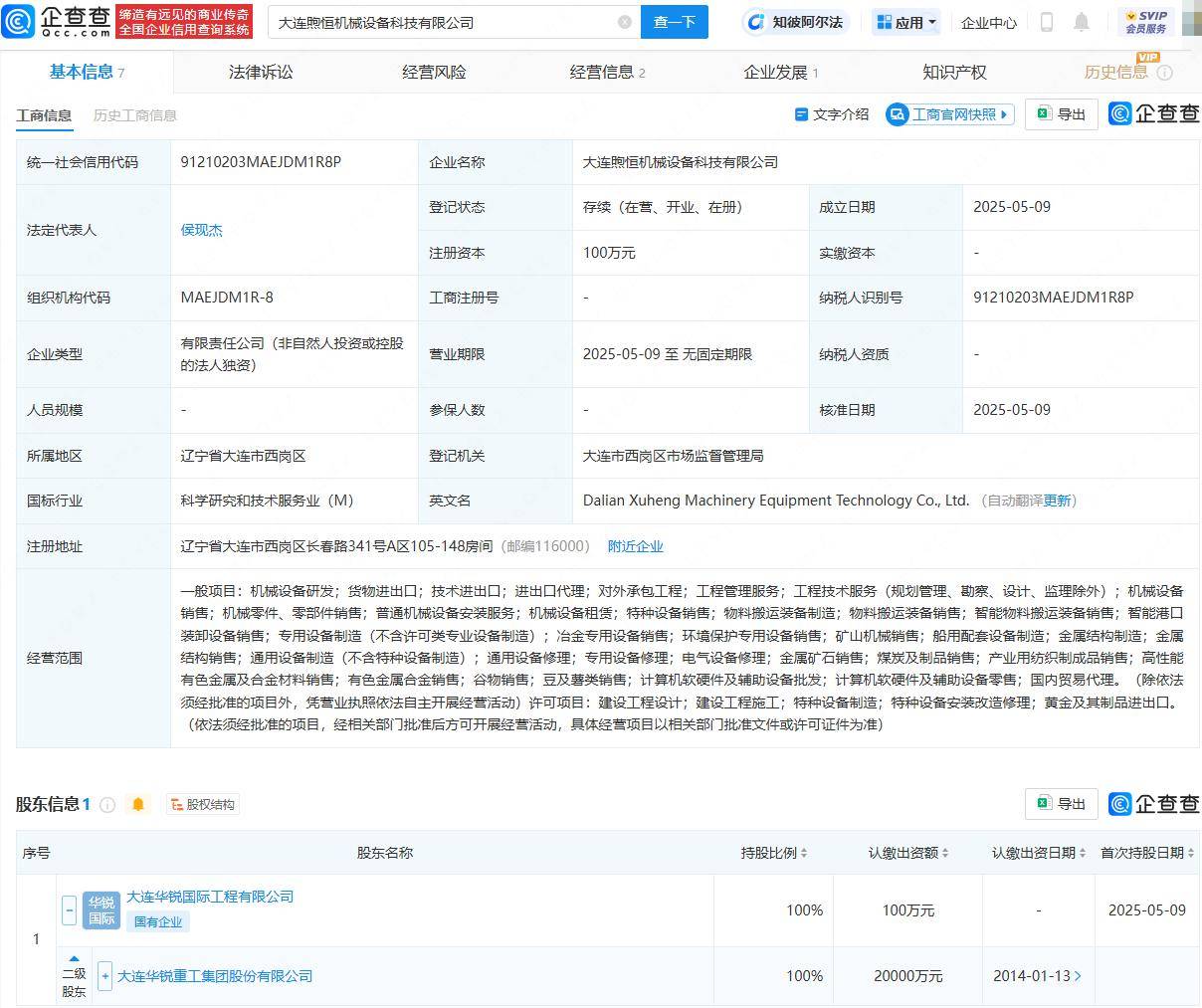Open 知彼阿尔法 tool
The width and height of the screenshot is (1202, 1008).
point(795,22)
